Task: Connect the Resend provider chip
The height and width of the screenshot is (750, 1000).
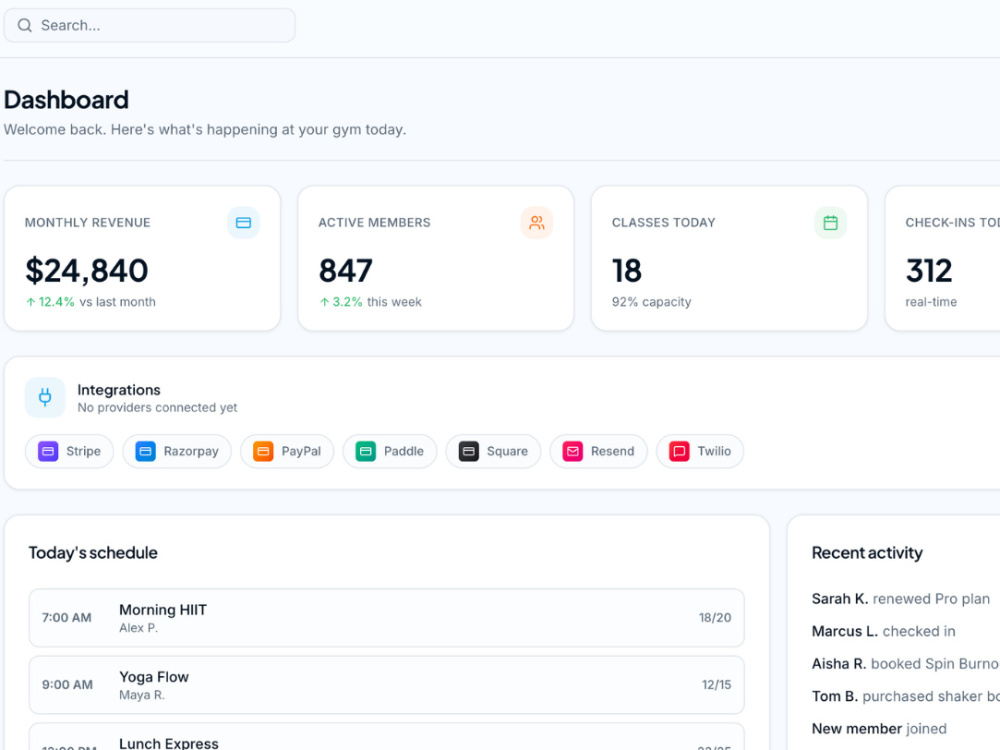Action: pyautogui.click(x=599, y=451)
